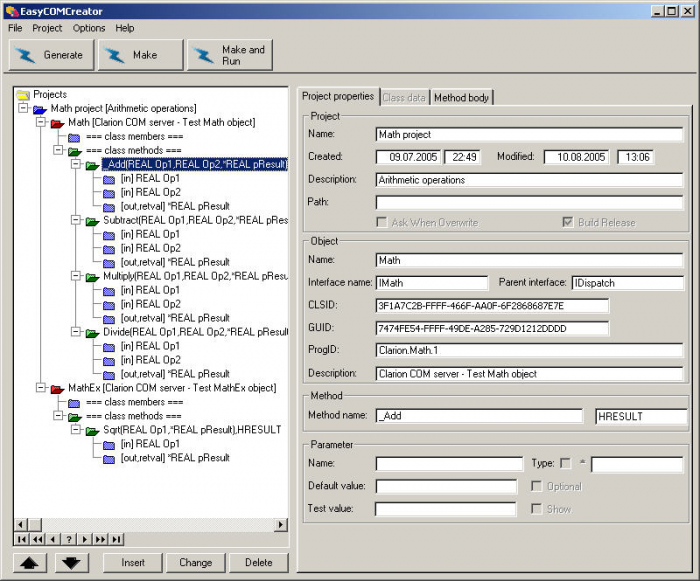The height and width of the screenshot is (581, 700).
Task: Collapse the Math Clarion COM server node
Action: coord(41,122)
